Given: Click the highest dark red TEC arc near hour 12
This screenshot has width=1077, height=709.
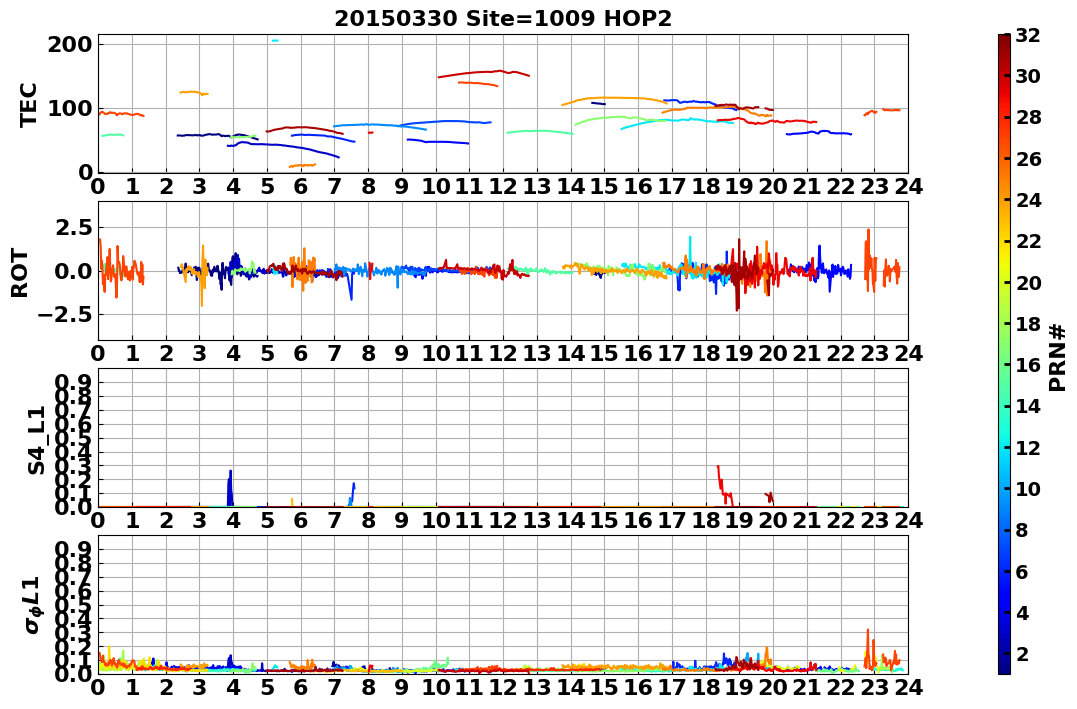Looking at the screenshot, I should (x=484, y=74).
